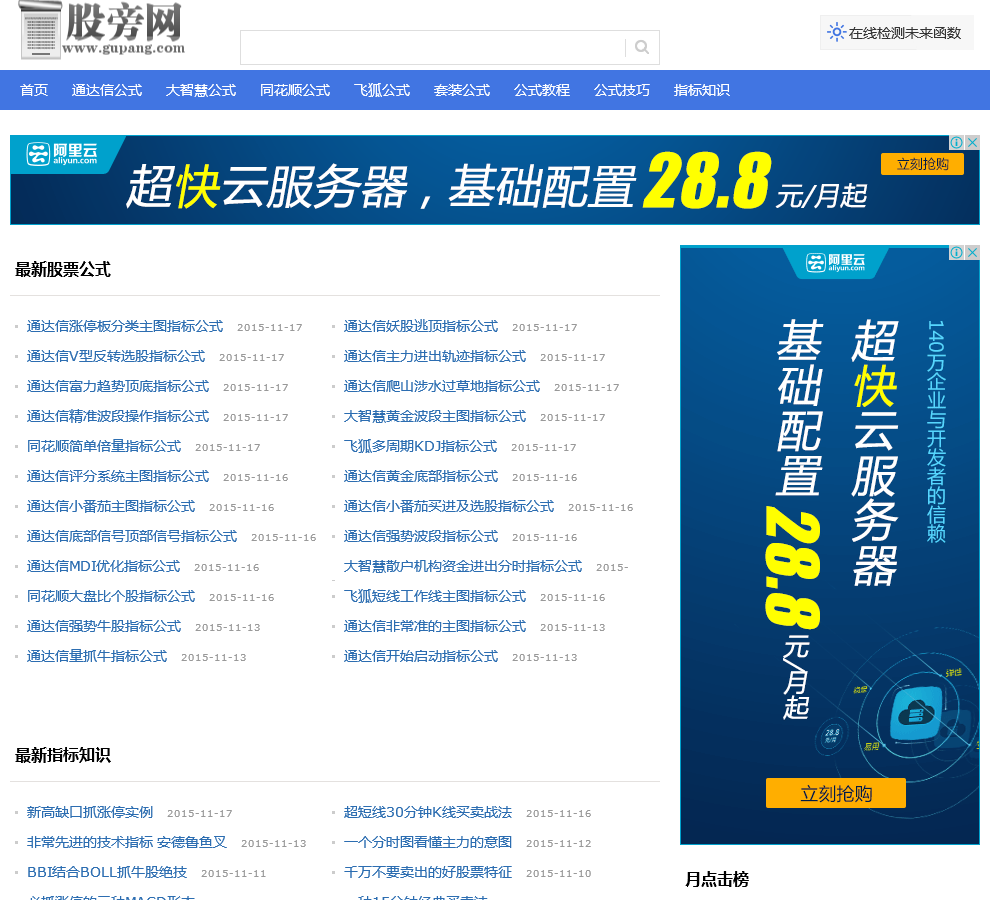
Task: Open 指标知识 menu item
Action: [x=701, y=90]
